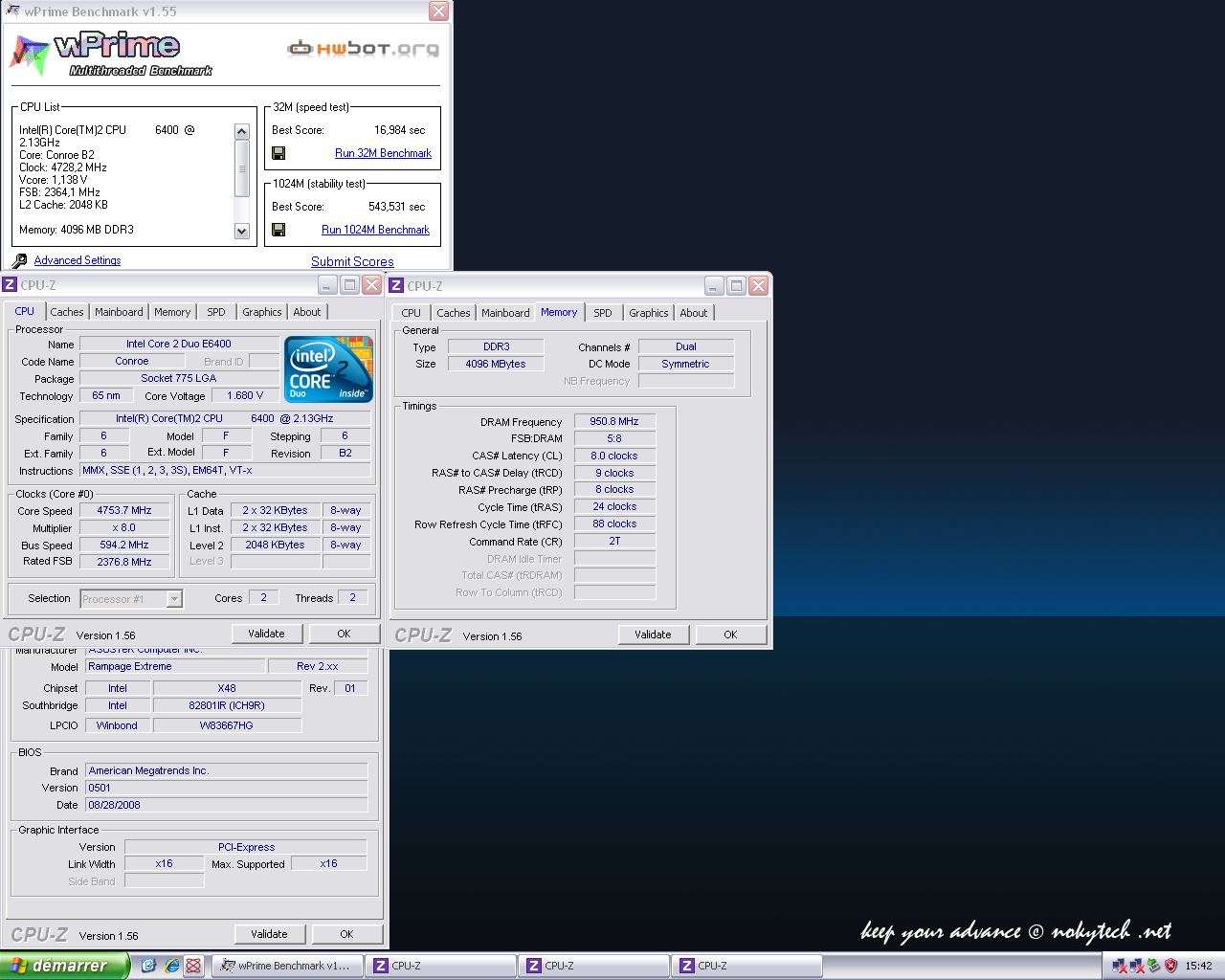Click the second network tray icon with red X
1225x980 pixels.
(1137, 966)
